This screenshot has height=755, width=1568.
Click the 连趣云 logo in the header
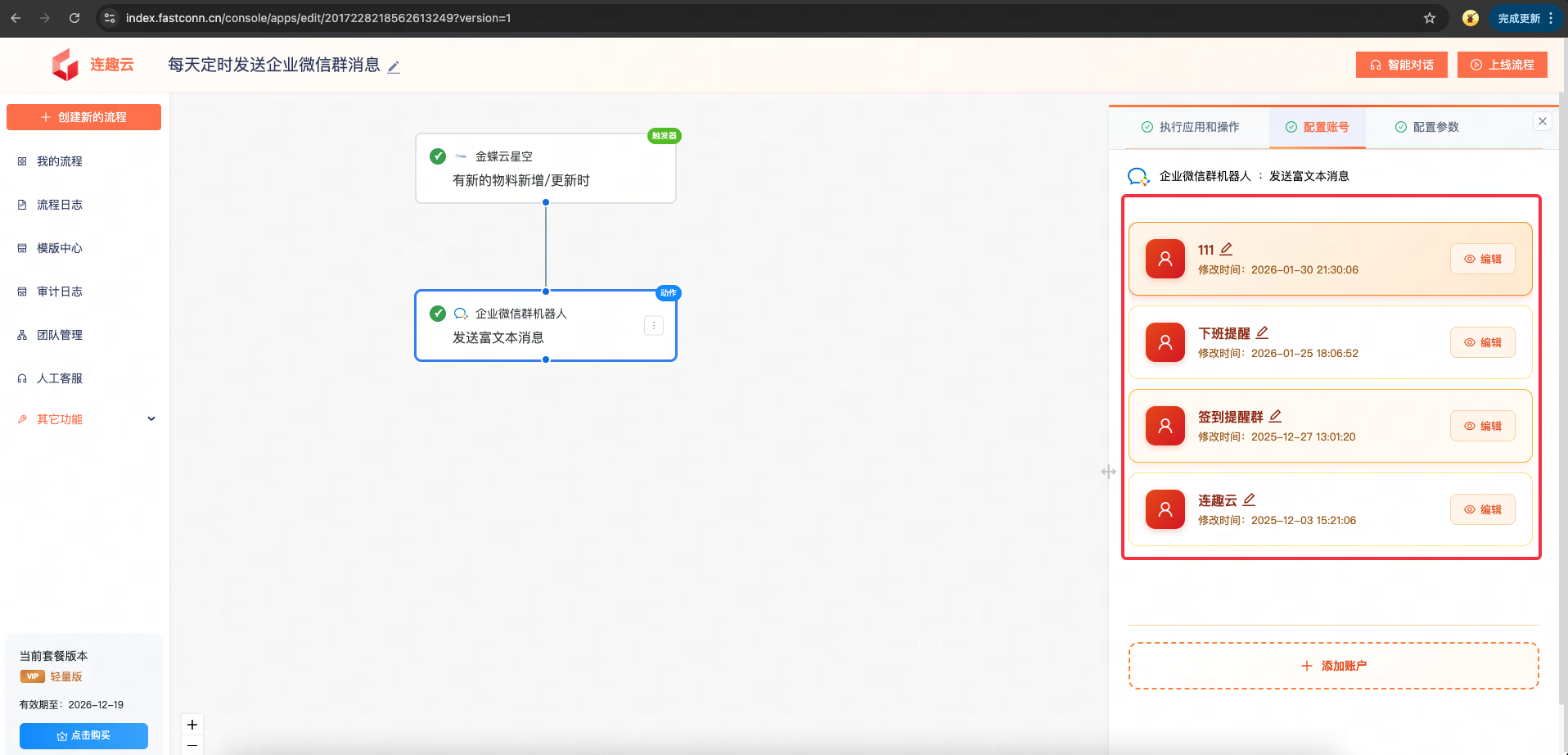point(92,65)
